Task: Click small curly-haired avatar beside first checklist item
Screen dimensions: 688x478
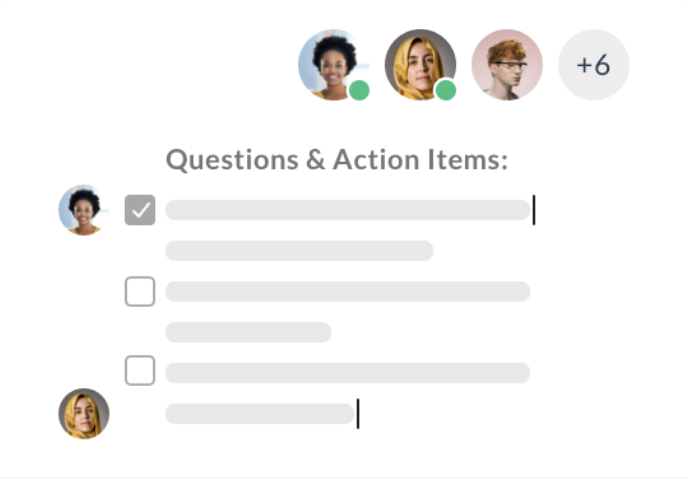Action: [x=83, y=210]
